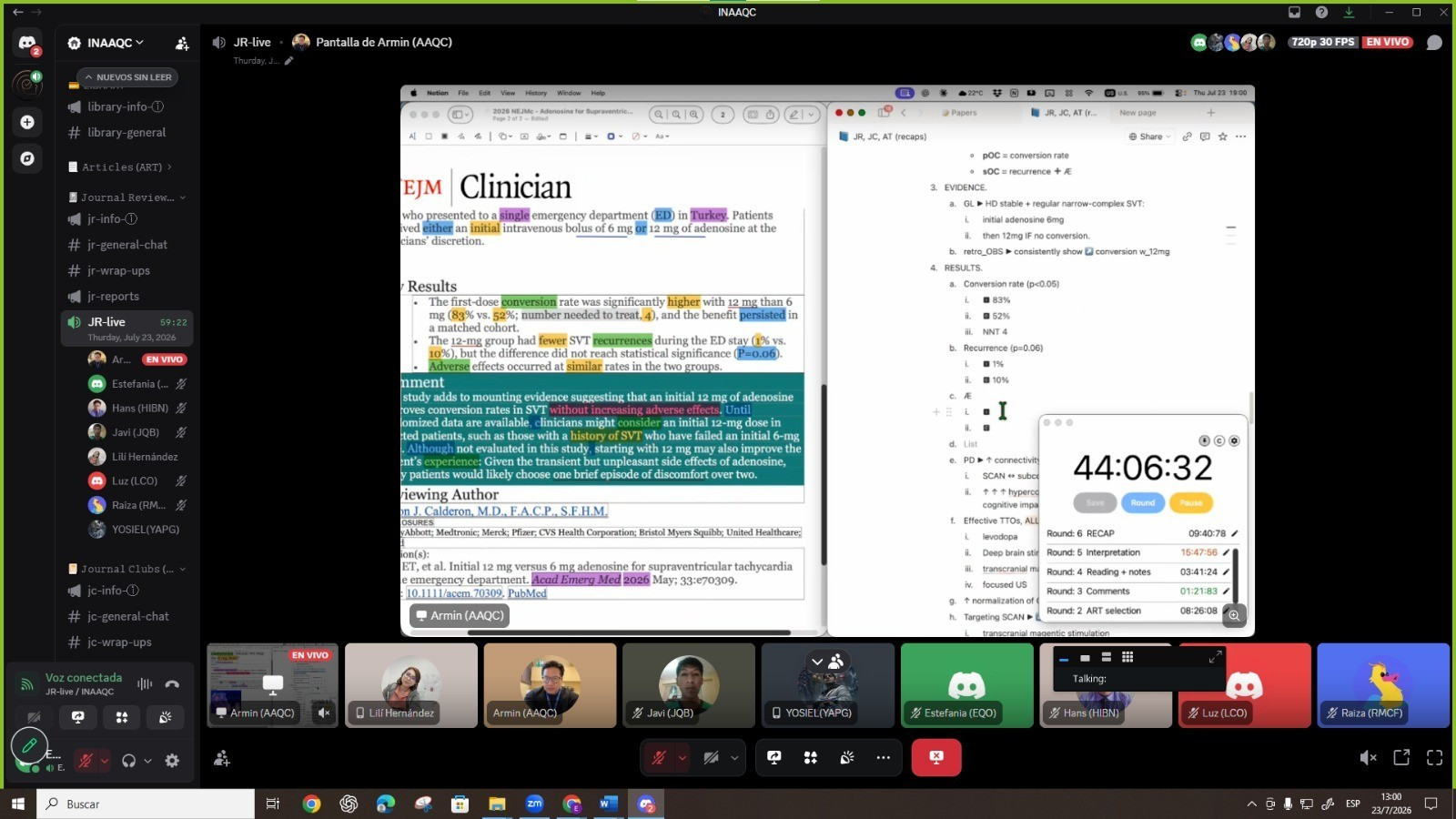Open Discord direct messages home
This screenshot has width=1456, height=819.
[27, 43]
